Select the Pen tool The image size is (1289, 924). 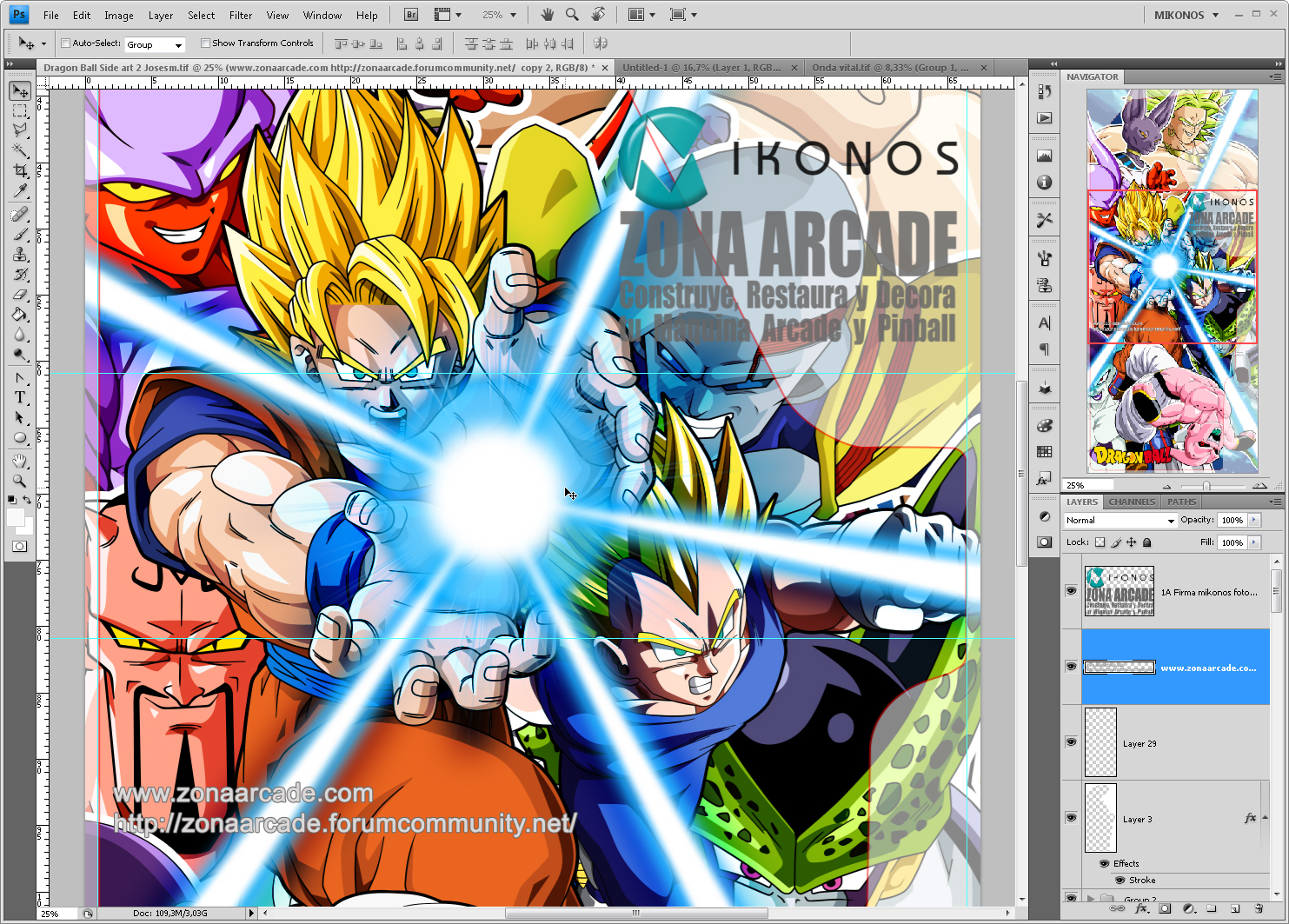coord(20,378)
